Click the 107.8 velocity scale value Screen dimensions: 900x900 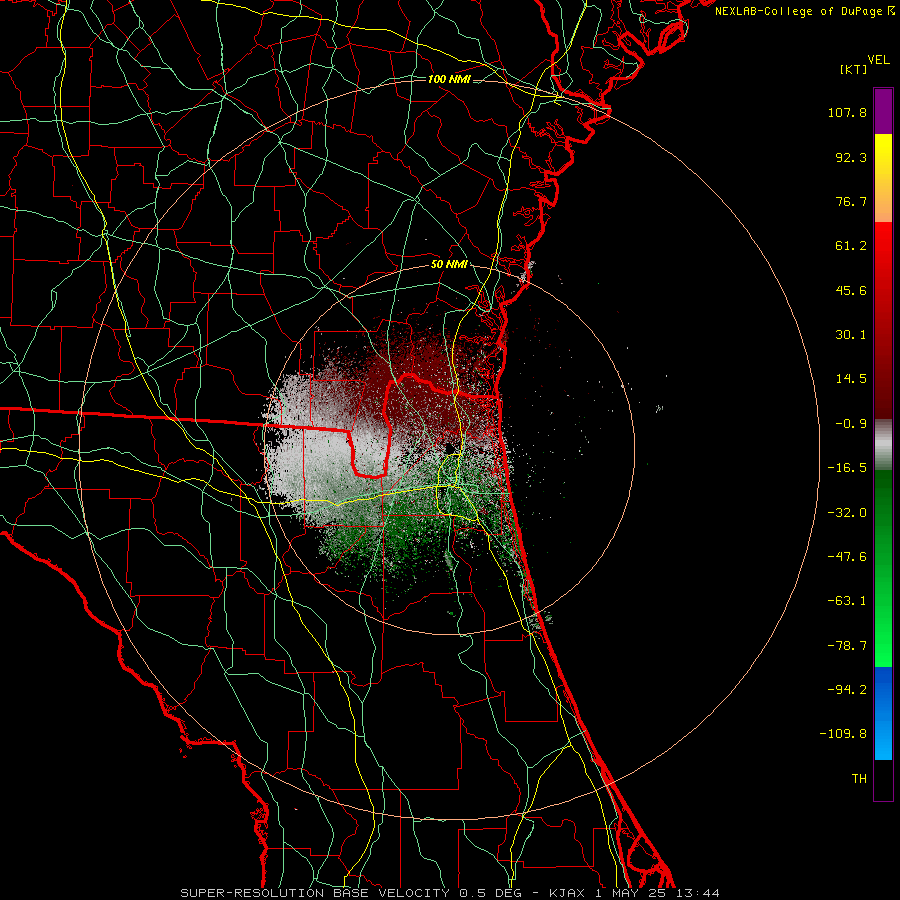pos(847,112)
